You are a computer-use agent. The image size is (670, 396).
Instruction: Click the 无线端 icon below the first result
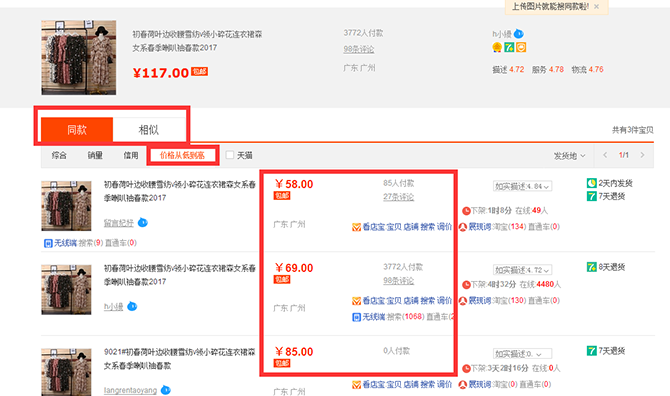[48, 243]
